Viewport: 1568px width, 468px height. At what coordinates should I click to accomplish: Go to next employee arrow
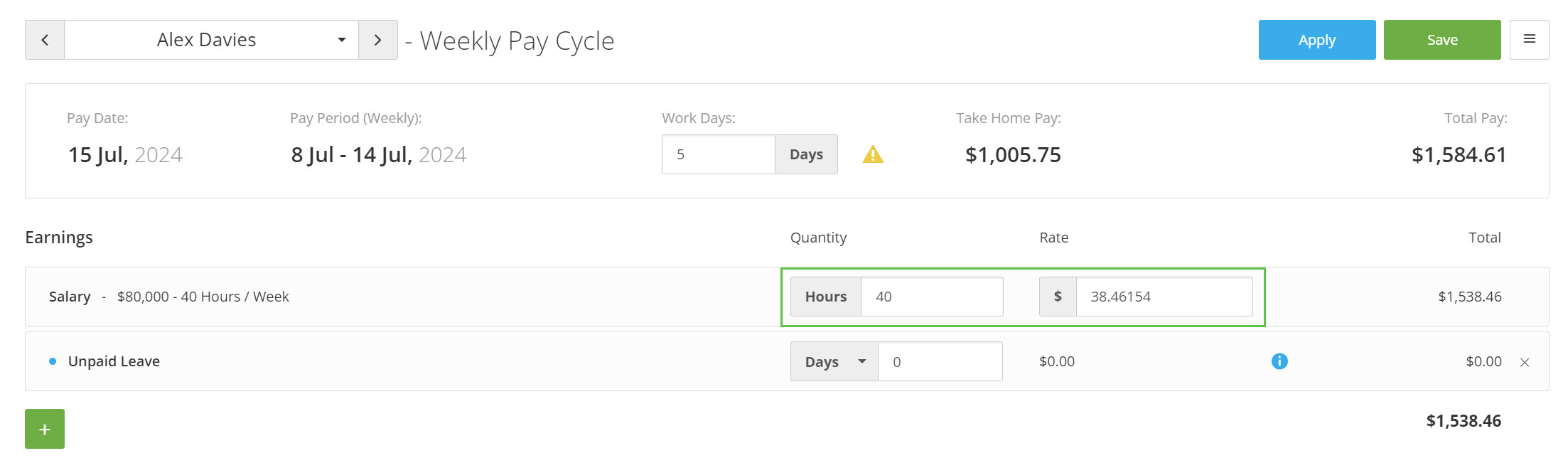tap(378, 40)
